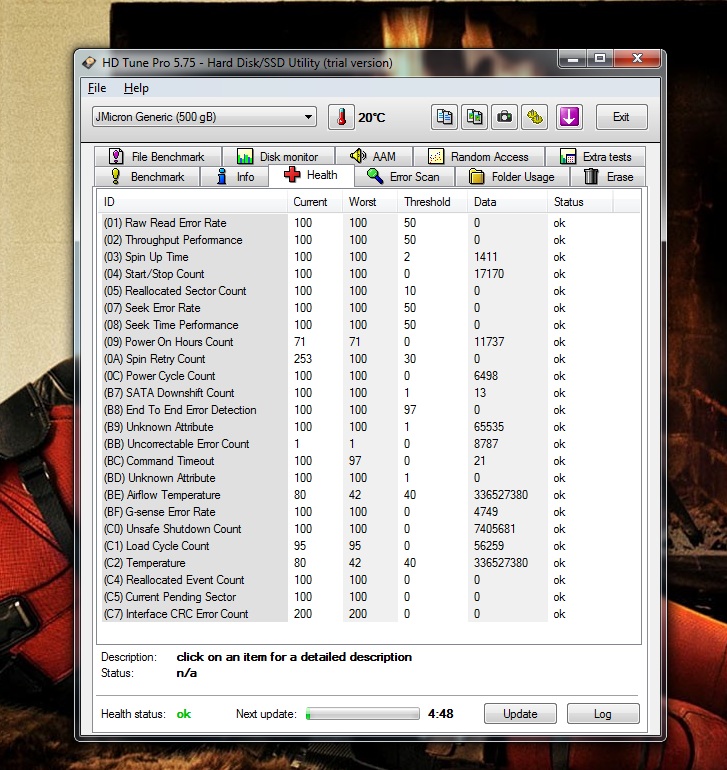Click the HD Tune title bar app icon
The height and width of the screenshot is (770, 727).
89,63
